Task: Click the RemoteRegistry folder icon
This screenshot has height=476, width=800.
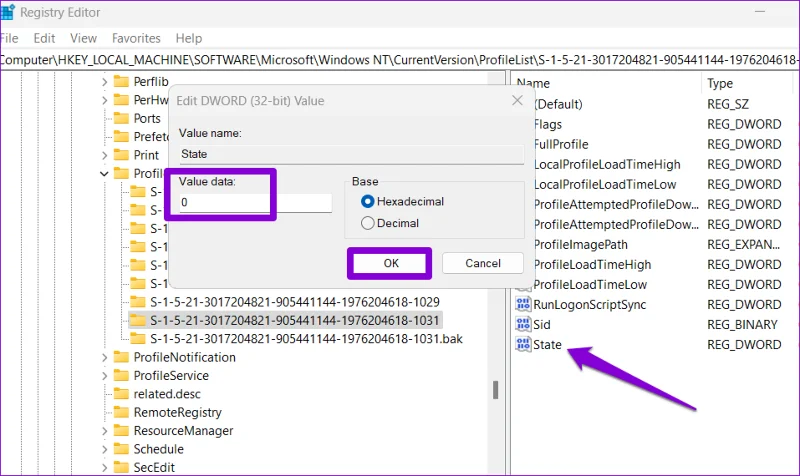Action: [x=121, y=412]
